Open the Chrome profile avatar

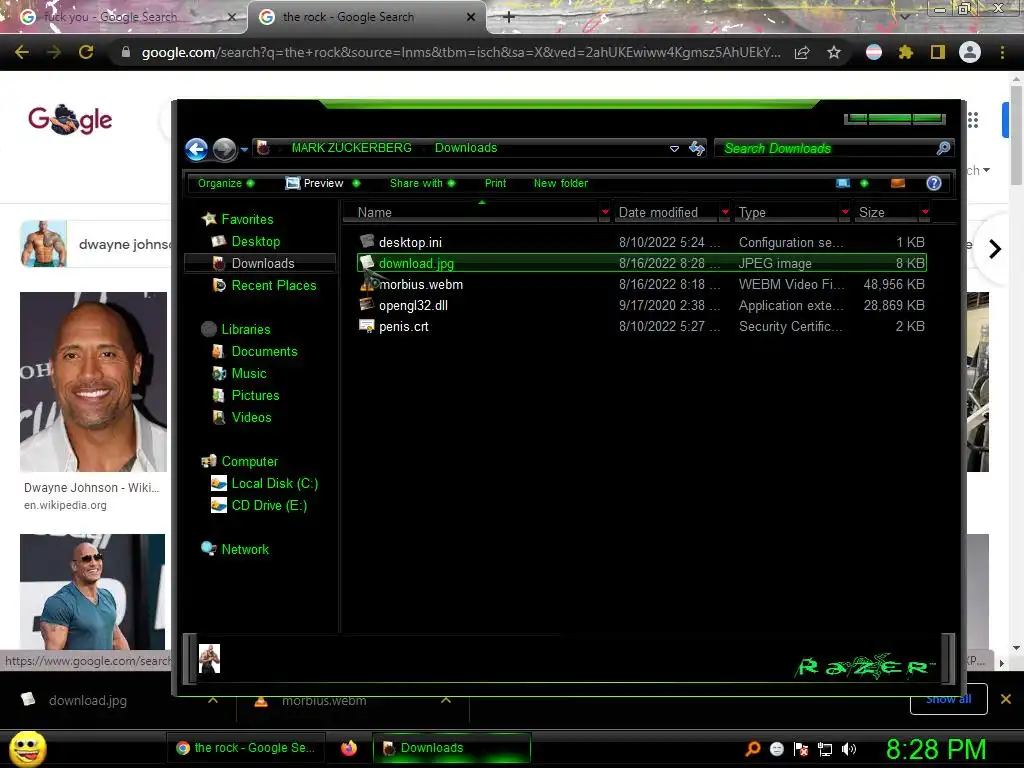[970, 52]
